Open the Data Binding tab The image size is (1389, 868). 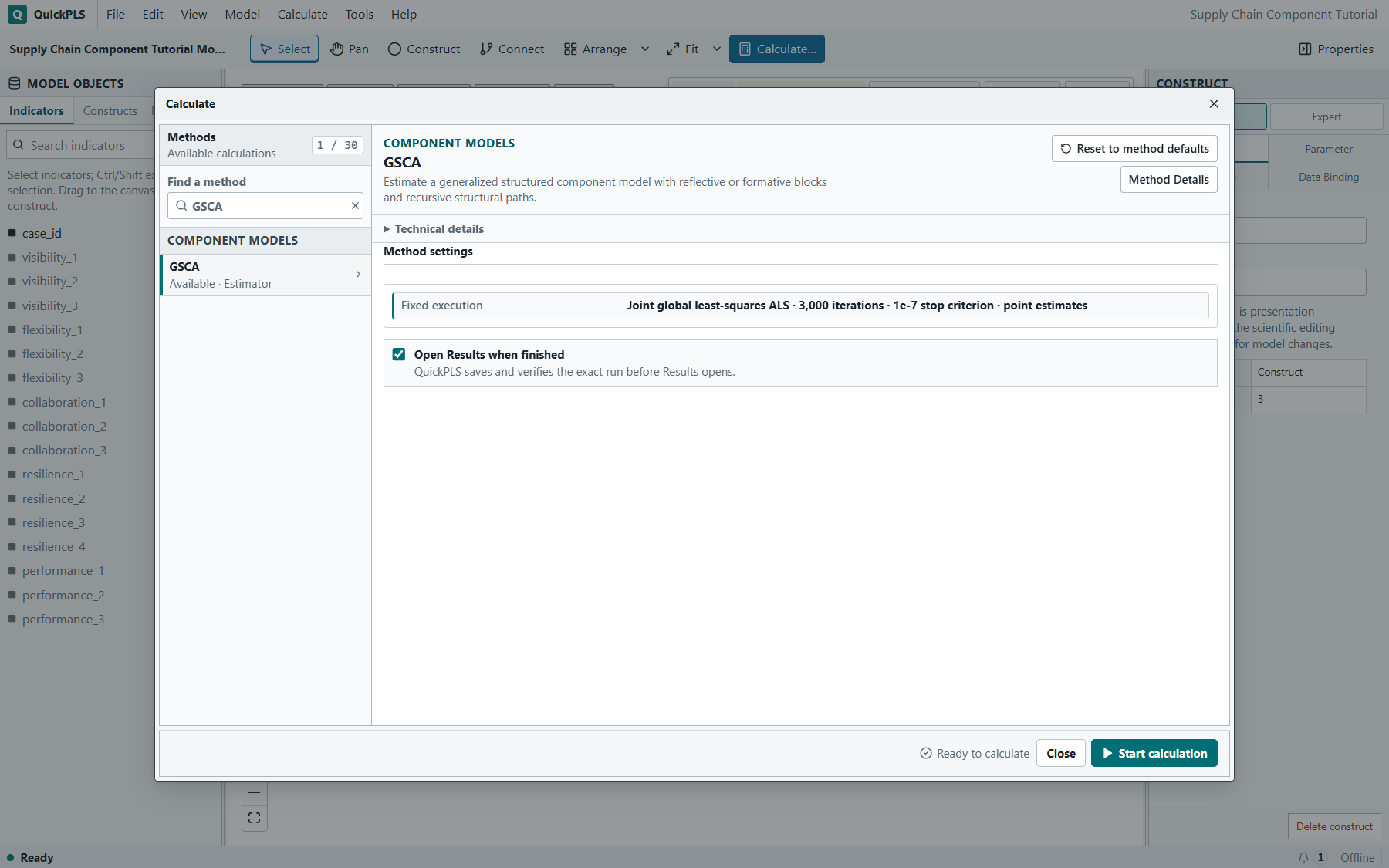click(x=1328, y=177)
